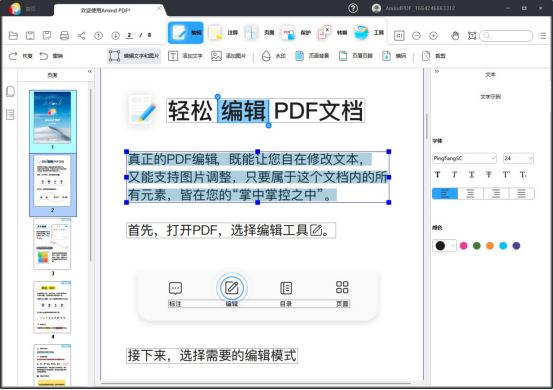Open the 转换 (Convert) ribbon tab
553x390 pixels.
tap(332, 32)
